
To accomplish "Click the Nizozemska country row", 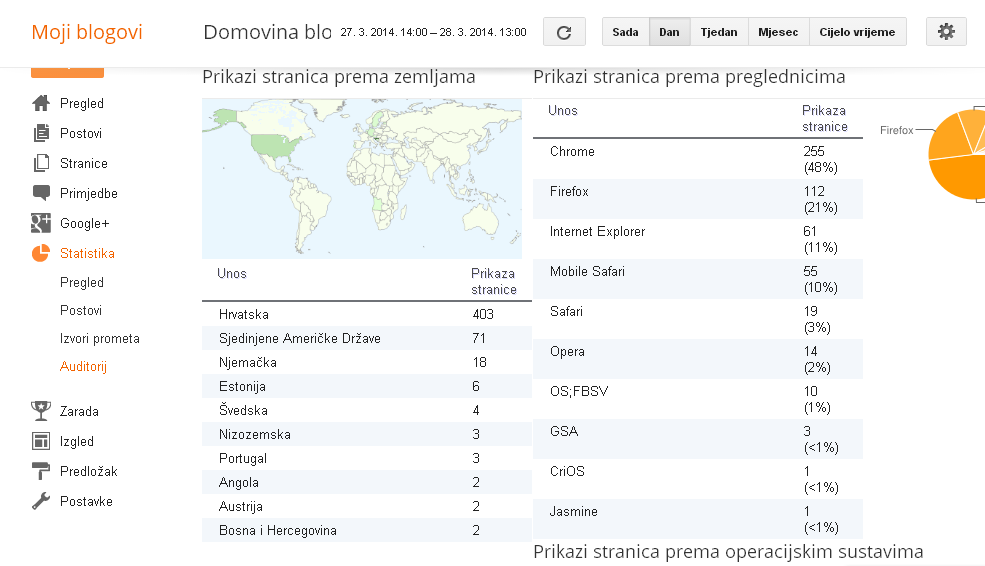I will (x=367, y=434).
